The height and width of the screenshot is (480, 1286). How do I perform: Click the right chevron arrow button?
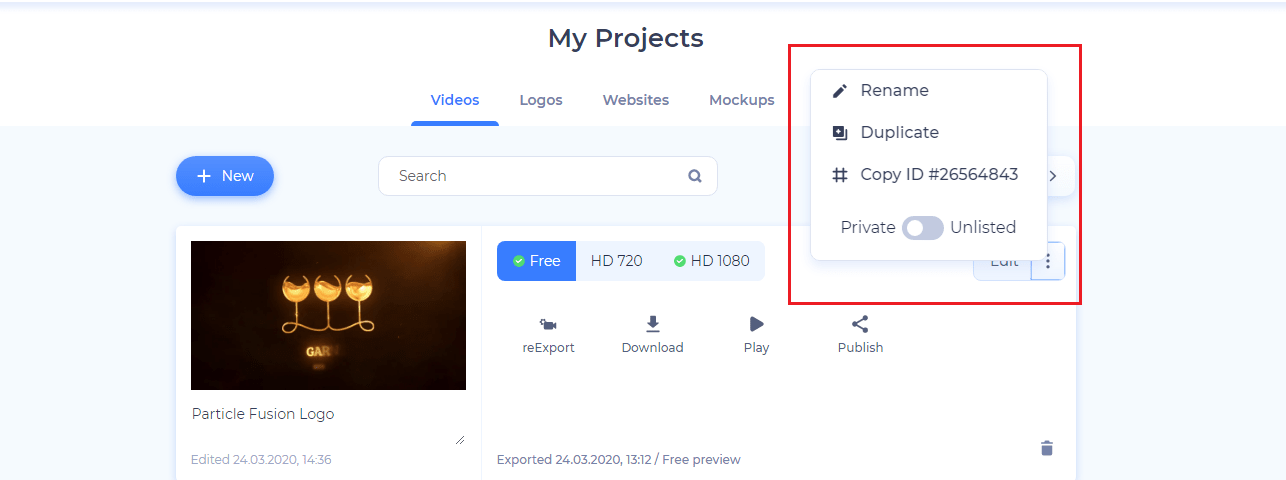1053,176
